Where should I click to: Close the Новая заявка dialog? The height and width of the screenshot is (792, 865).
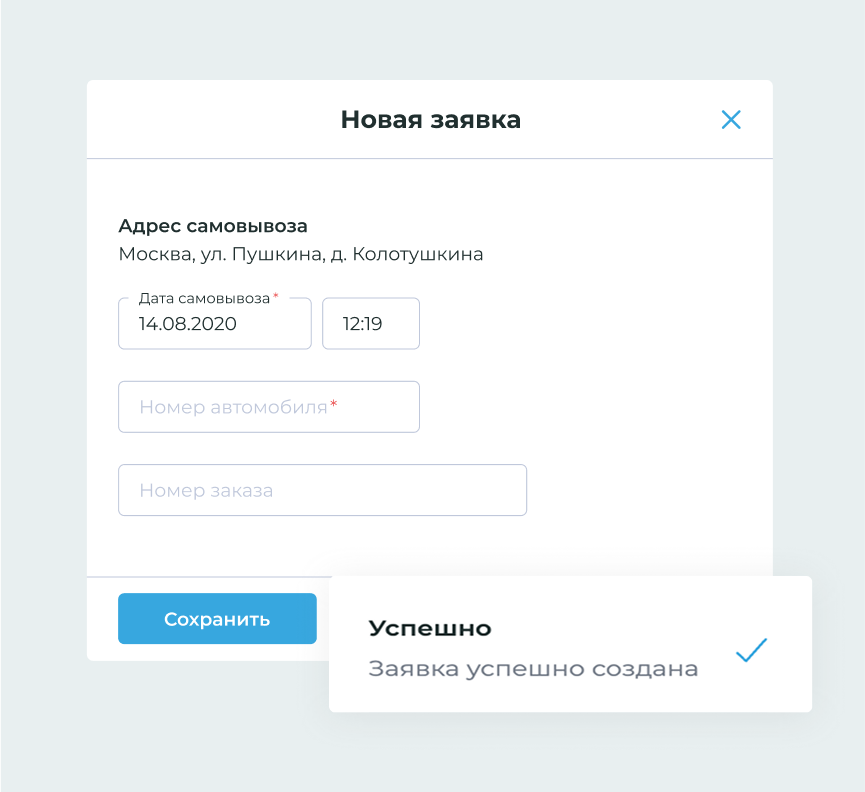[731, 120]
